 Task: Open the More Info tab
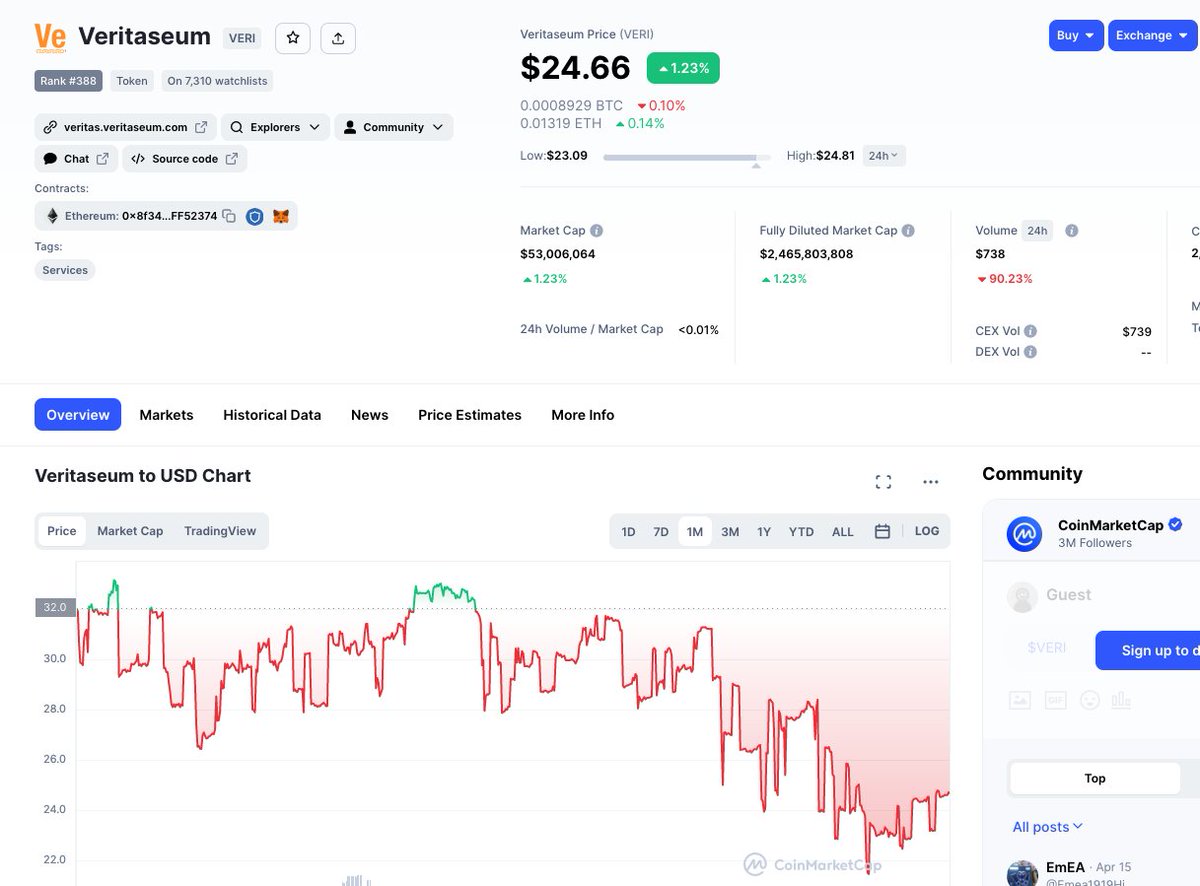pos(583,415)
